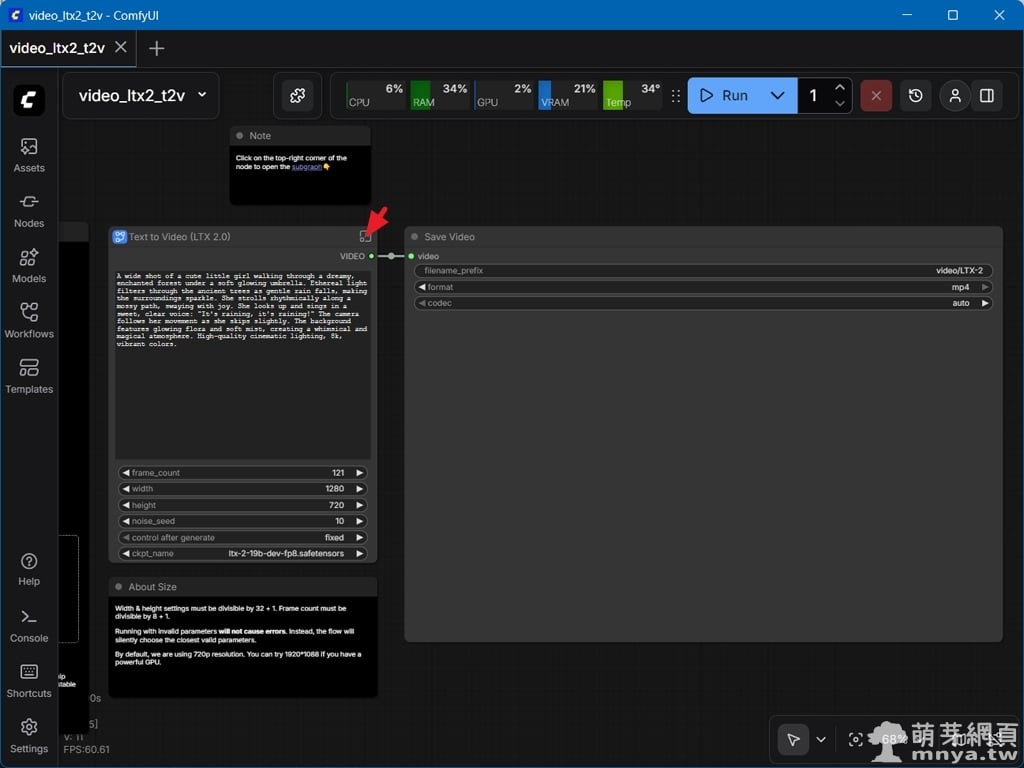Follow the subgraph link in Note
The image size is (1024, 768).
coord(306,167)
